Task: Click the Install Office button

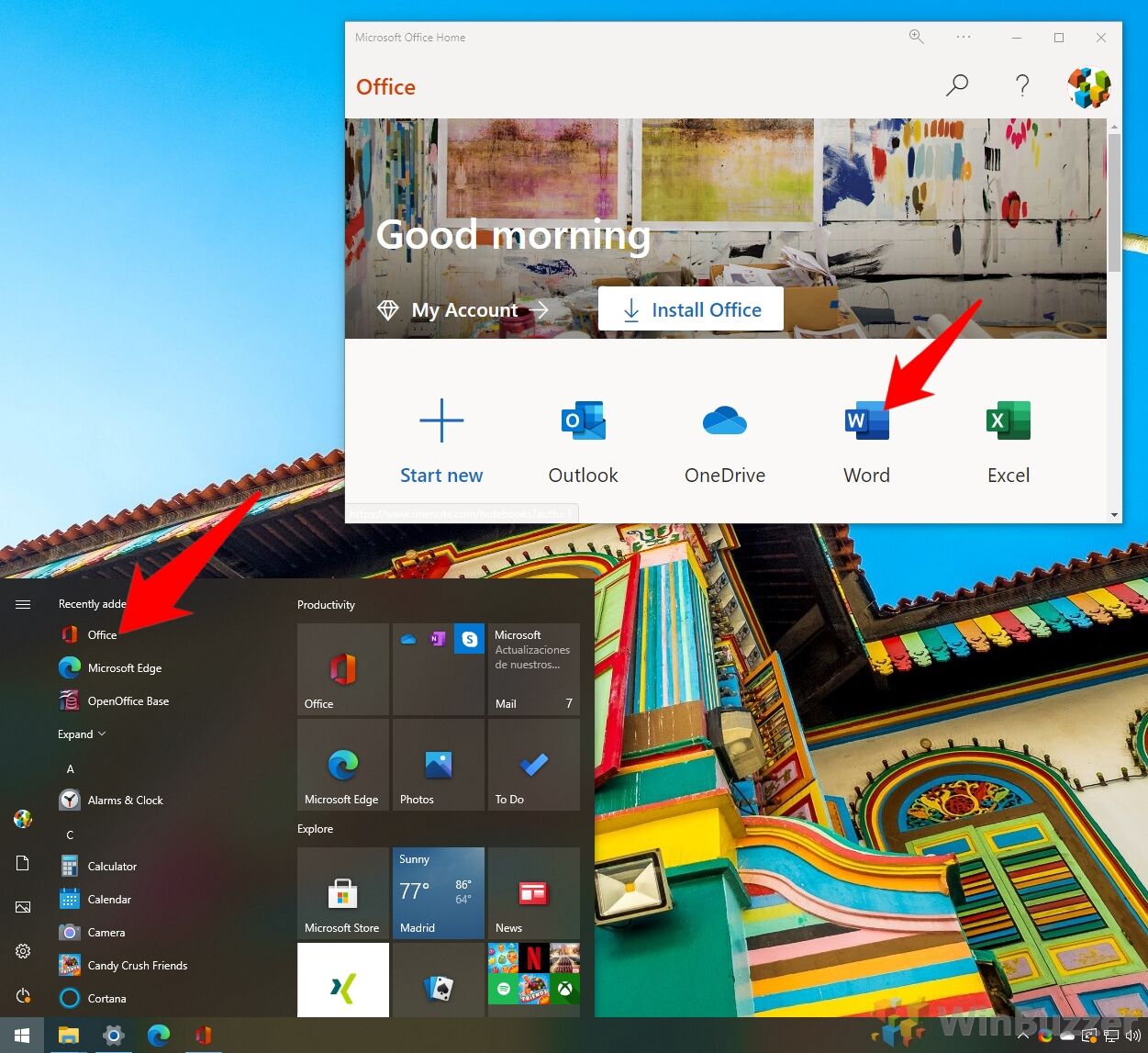Action: 690,308
